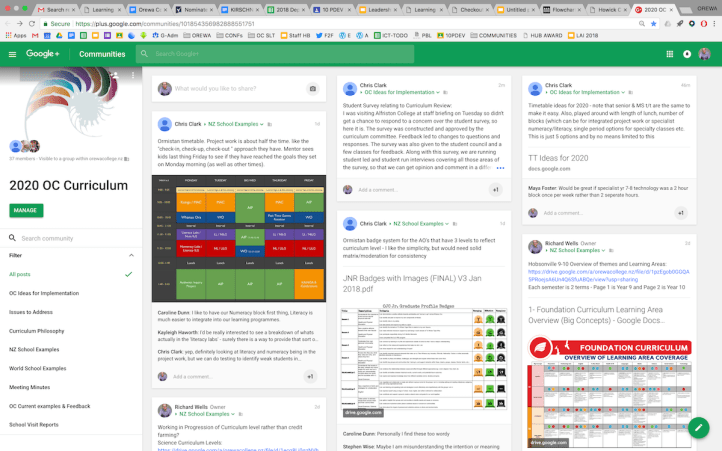
Task: Filter by Meeting Minutes category
Action: (x=30, y=387)
